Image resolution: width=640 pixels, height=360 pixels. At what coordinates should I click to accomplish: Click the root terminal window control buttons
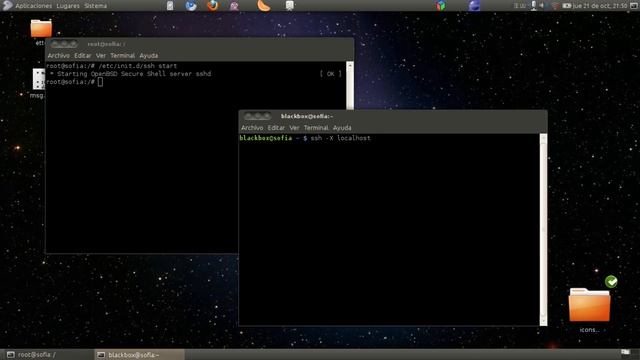click(x=64, y=44)
